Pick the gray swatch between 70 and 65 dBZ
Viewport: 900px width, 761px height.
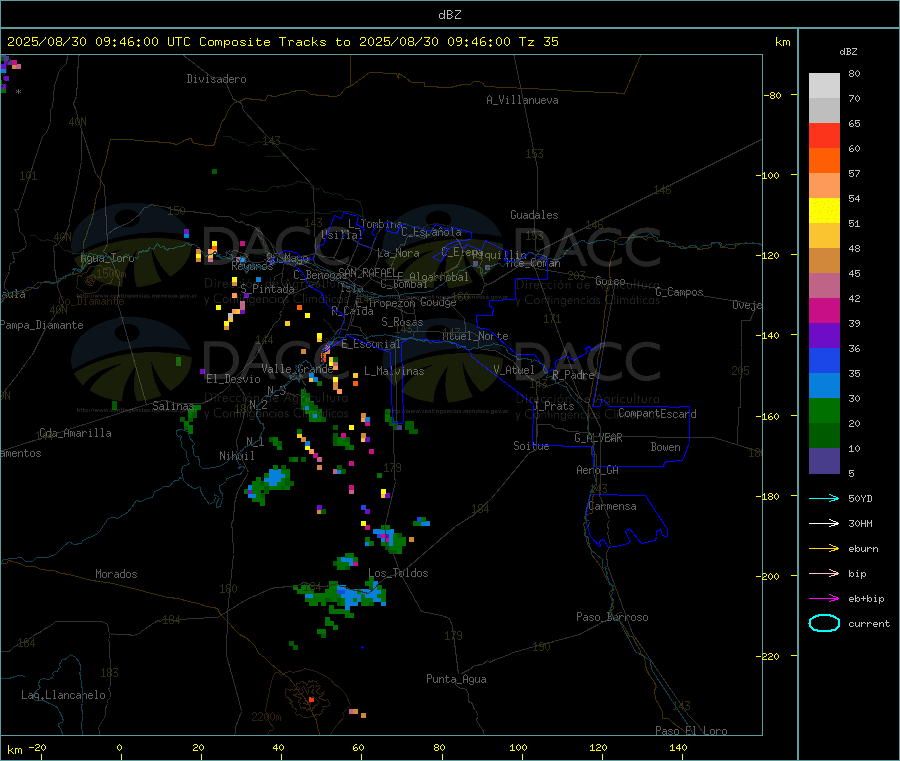tap(824, 111)
